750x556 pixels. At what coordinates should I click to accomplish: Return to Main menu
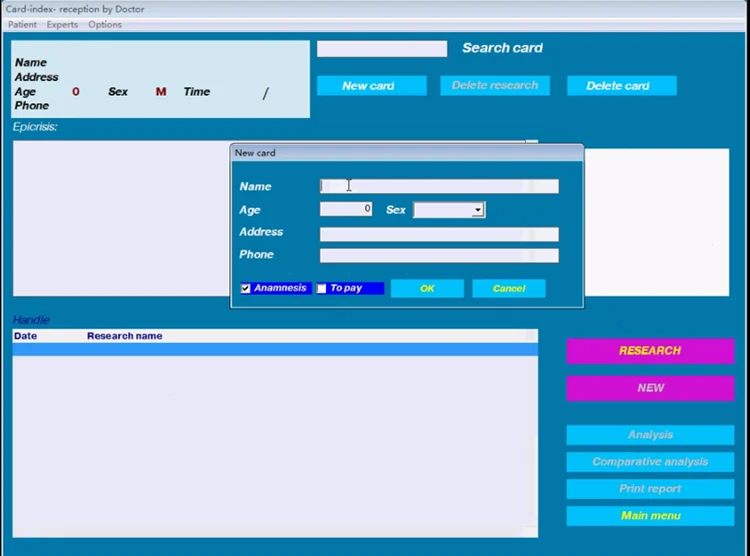[x=650, y=516]
